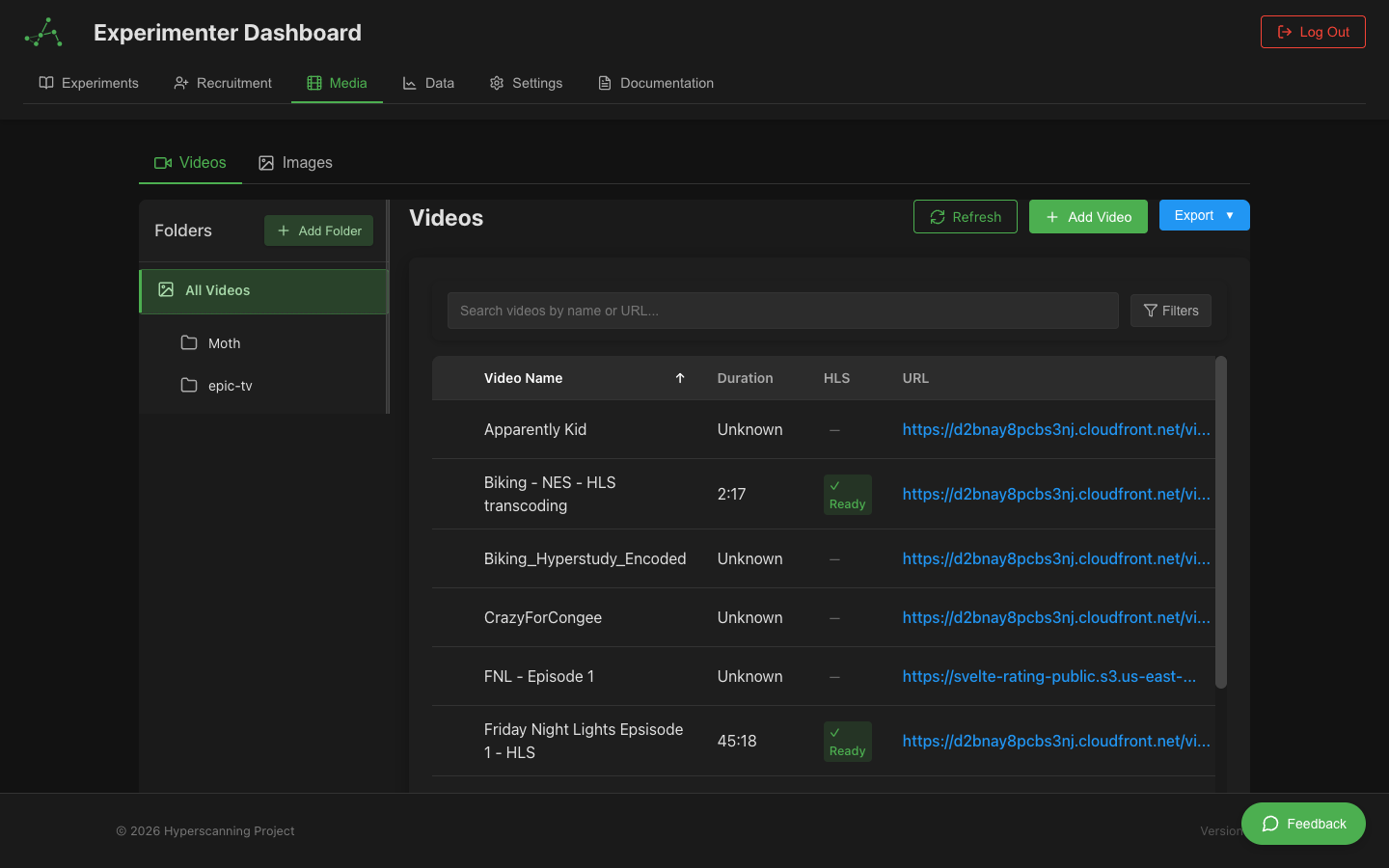Open the cloudfront URL for Apparently Kid
1389x868 pixels.
pyautogui.click(x=1055, y=429)
